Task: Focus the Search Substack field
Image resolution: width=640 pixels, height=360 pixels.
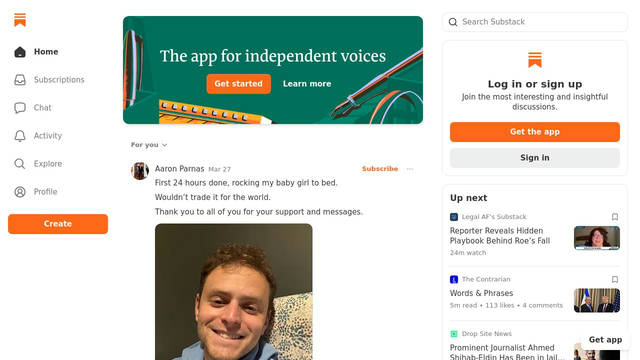Action: coord(535,22)
